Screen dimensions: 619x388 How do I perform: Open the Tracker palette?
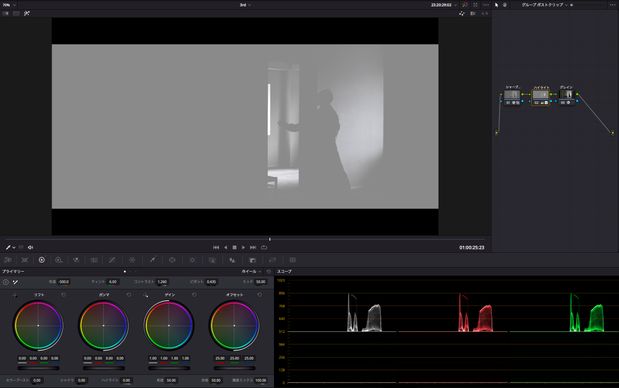[x=192, y=260]
